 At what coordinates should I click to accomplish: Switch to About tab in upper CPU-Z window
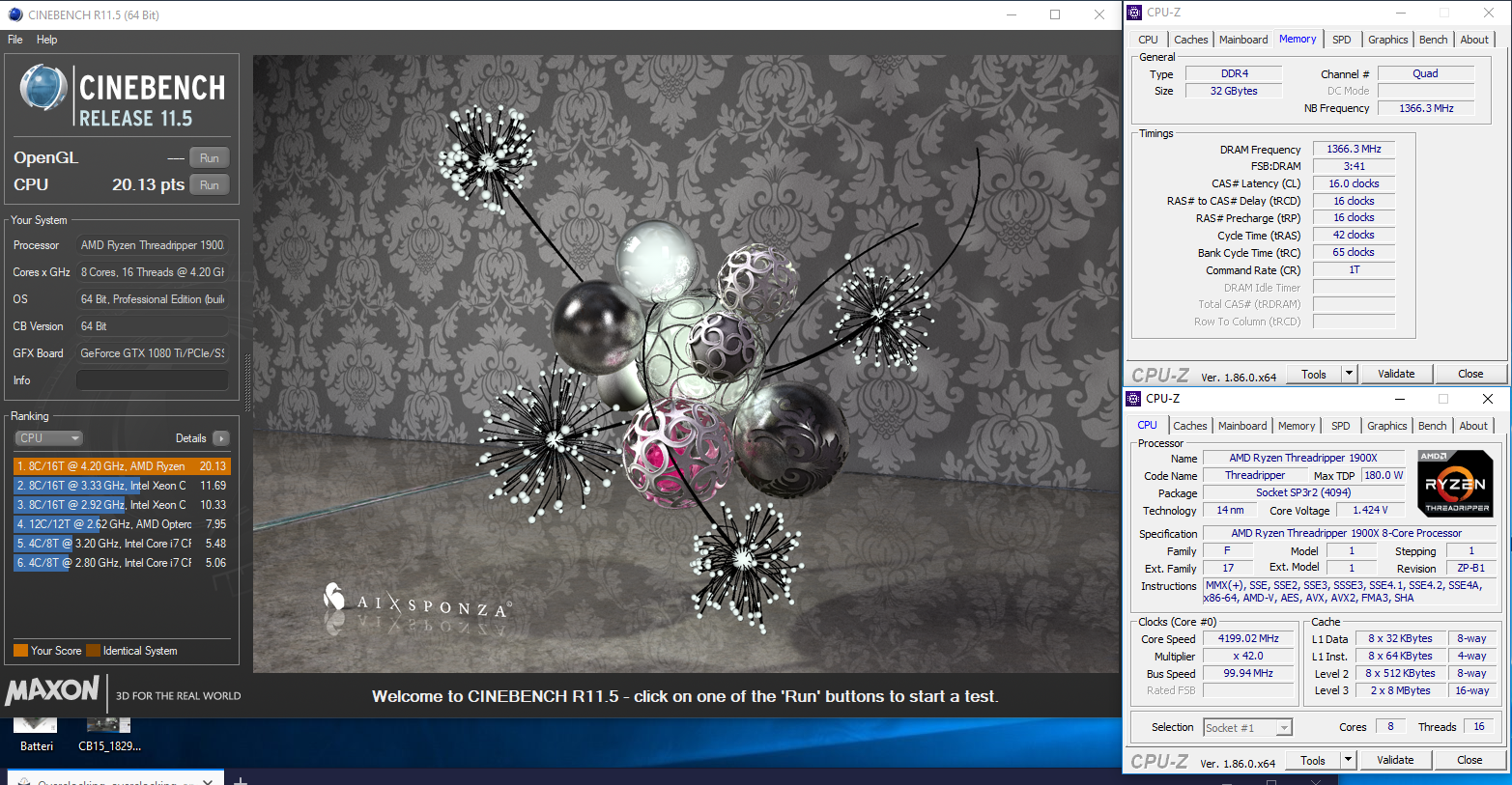point(1474,40)
